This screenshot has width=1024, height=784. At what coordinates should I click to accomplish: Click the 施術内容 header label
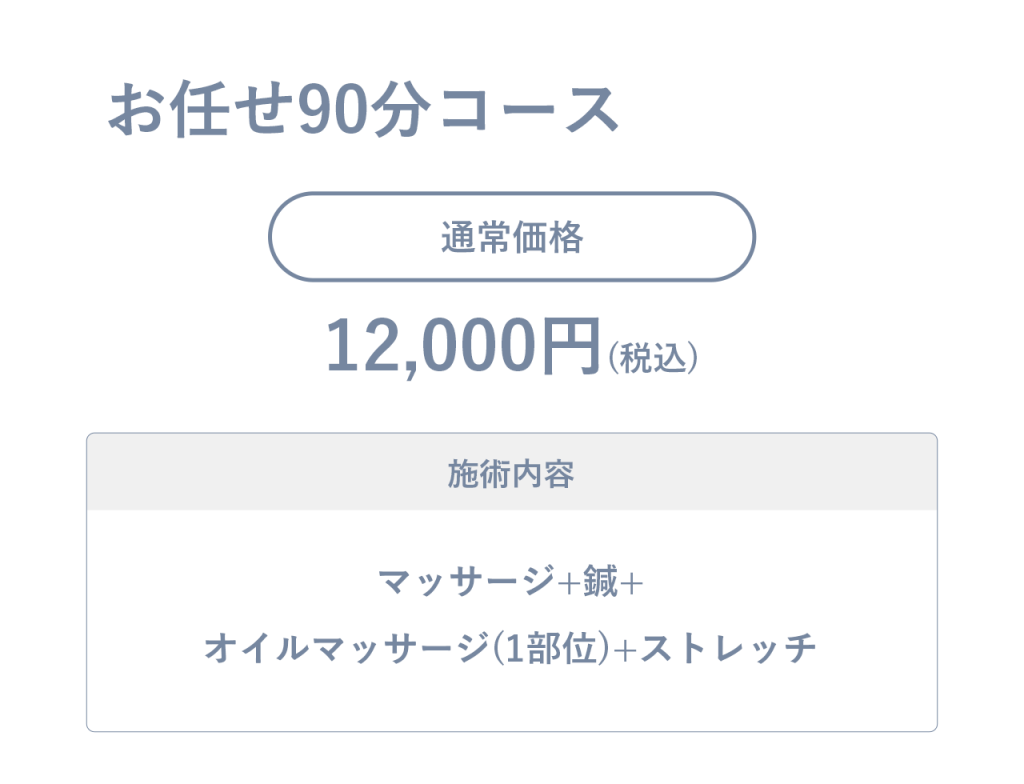click(511, 474)
